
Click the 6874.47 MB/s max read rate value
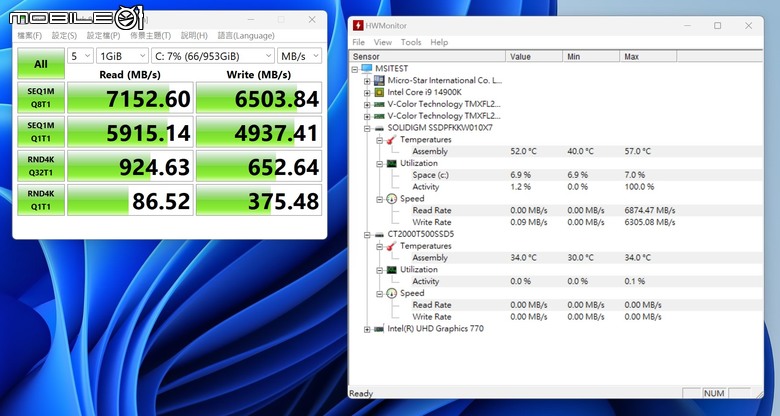pos(650,210)
